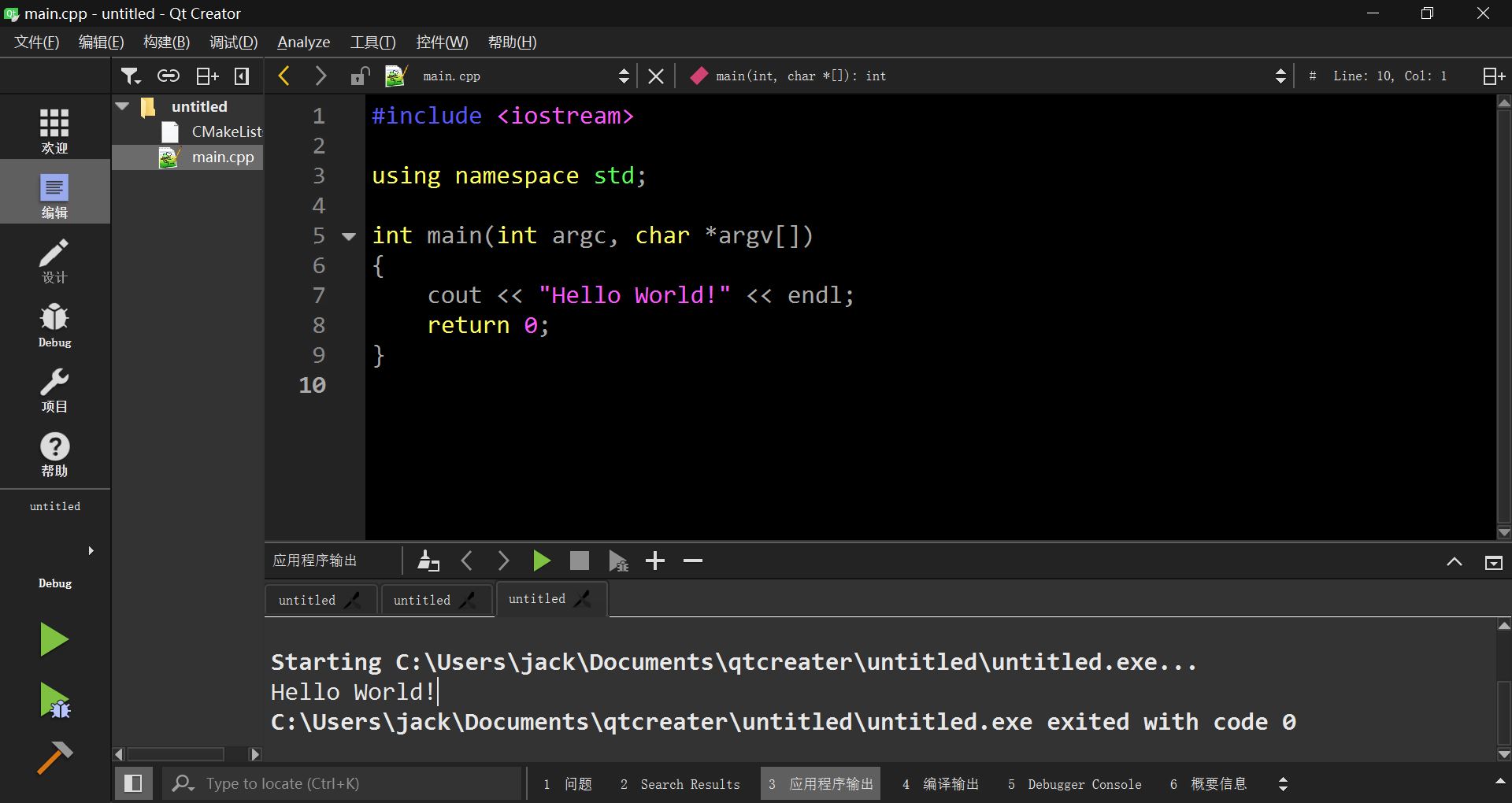
Task: Select CMakeLists file in project tree
Action: click(226, 131)
